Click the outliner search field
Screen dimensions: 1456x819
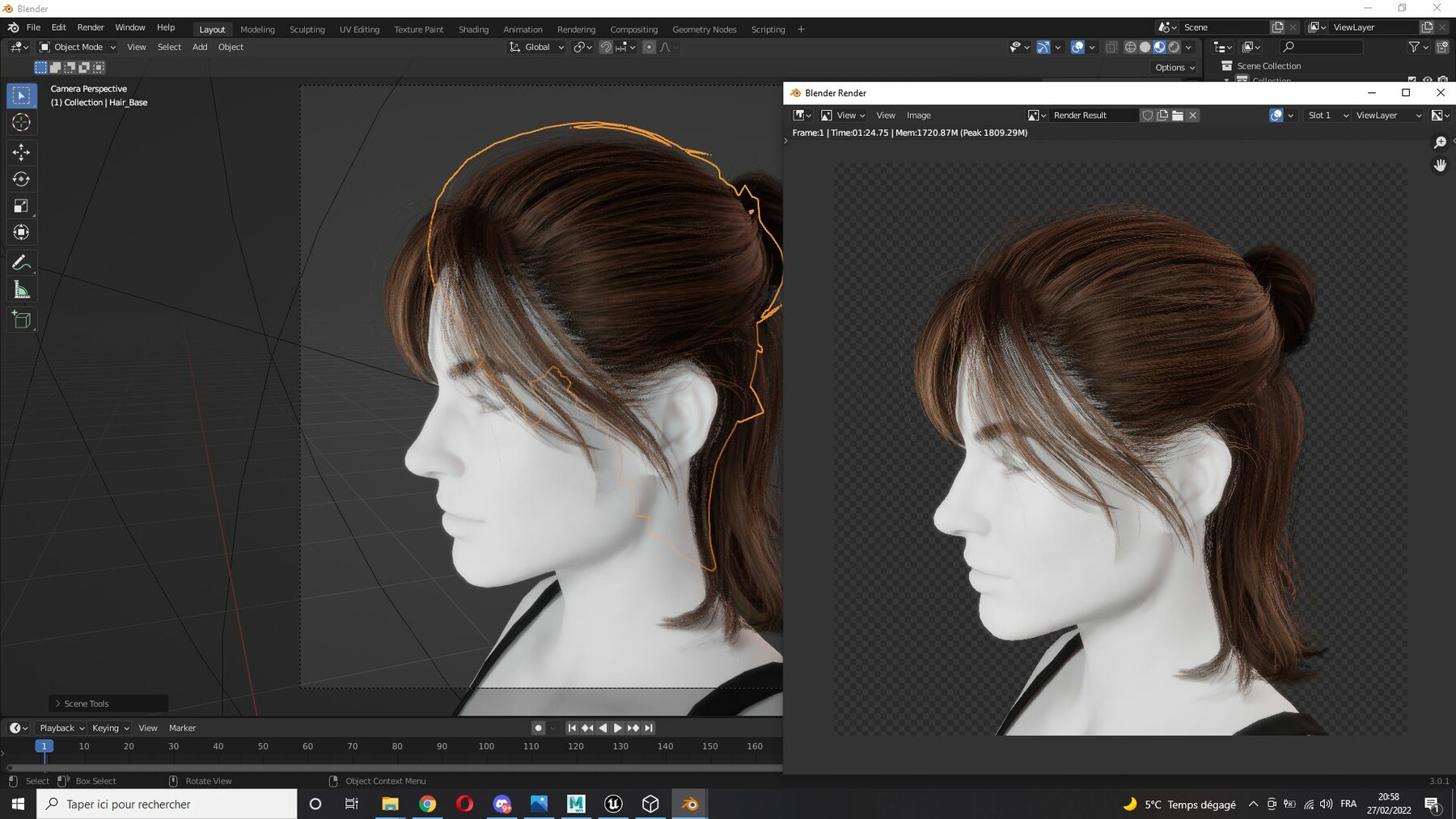coord(1322,48)
